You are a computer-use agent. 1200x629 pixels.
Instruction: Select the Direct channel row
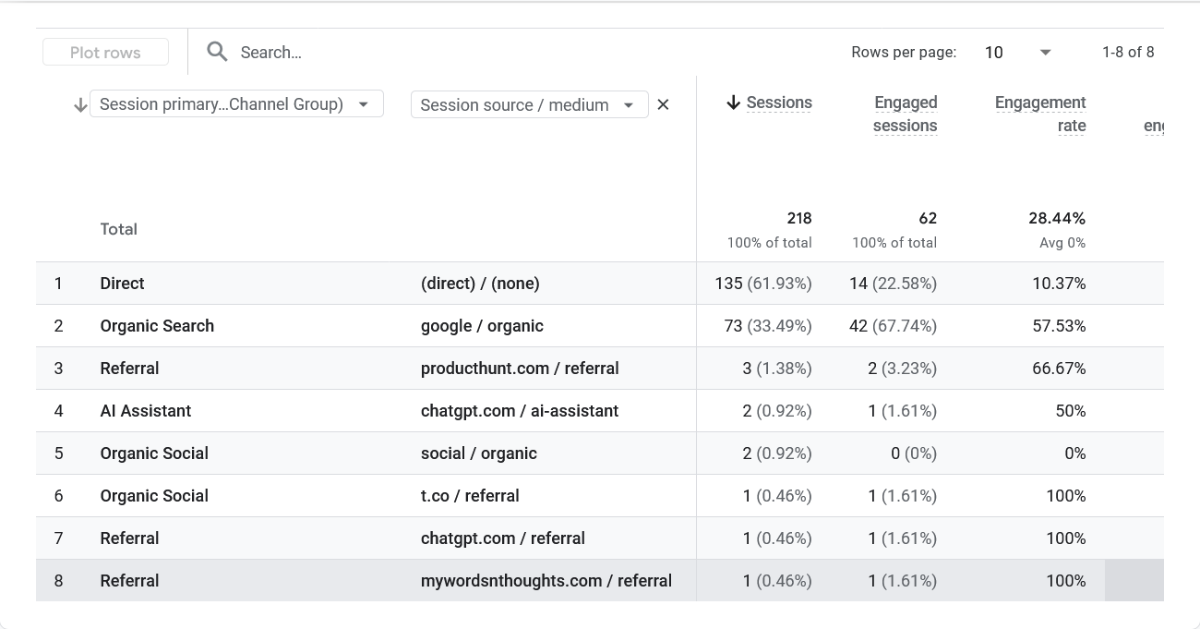600,283
